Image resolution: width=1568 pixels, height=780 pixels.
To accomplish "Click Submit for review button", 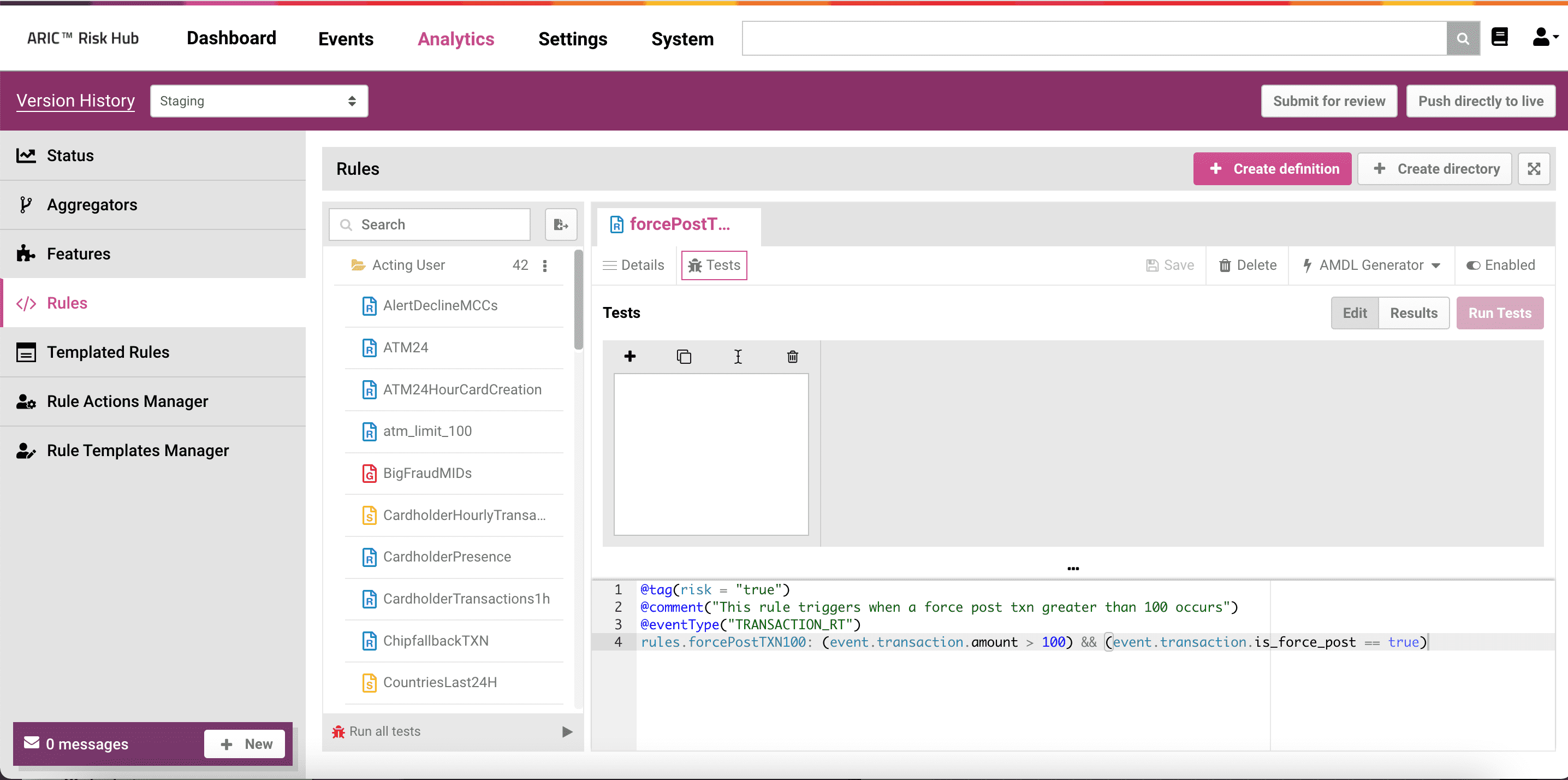I will tap(1329, 101).
